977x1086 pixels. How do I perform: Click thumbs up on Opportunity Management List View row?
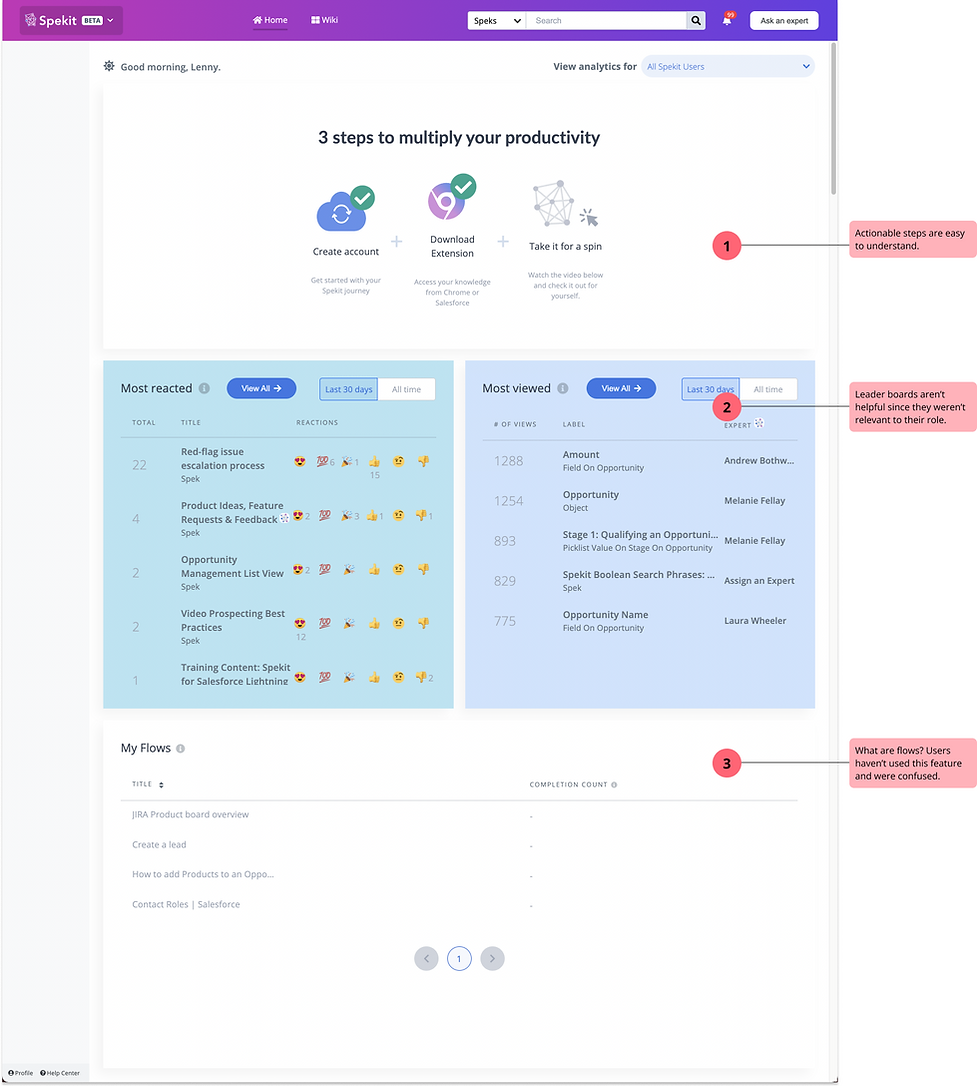pyautogui.click(x=374, y=569)
